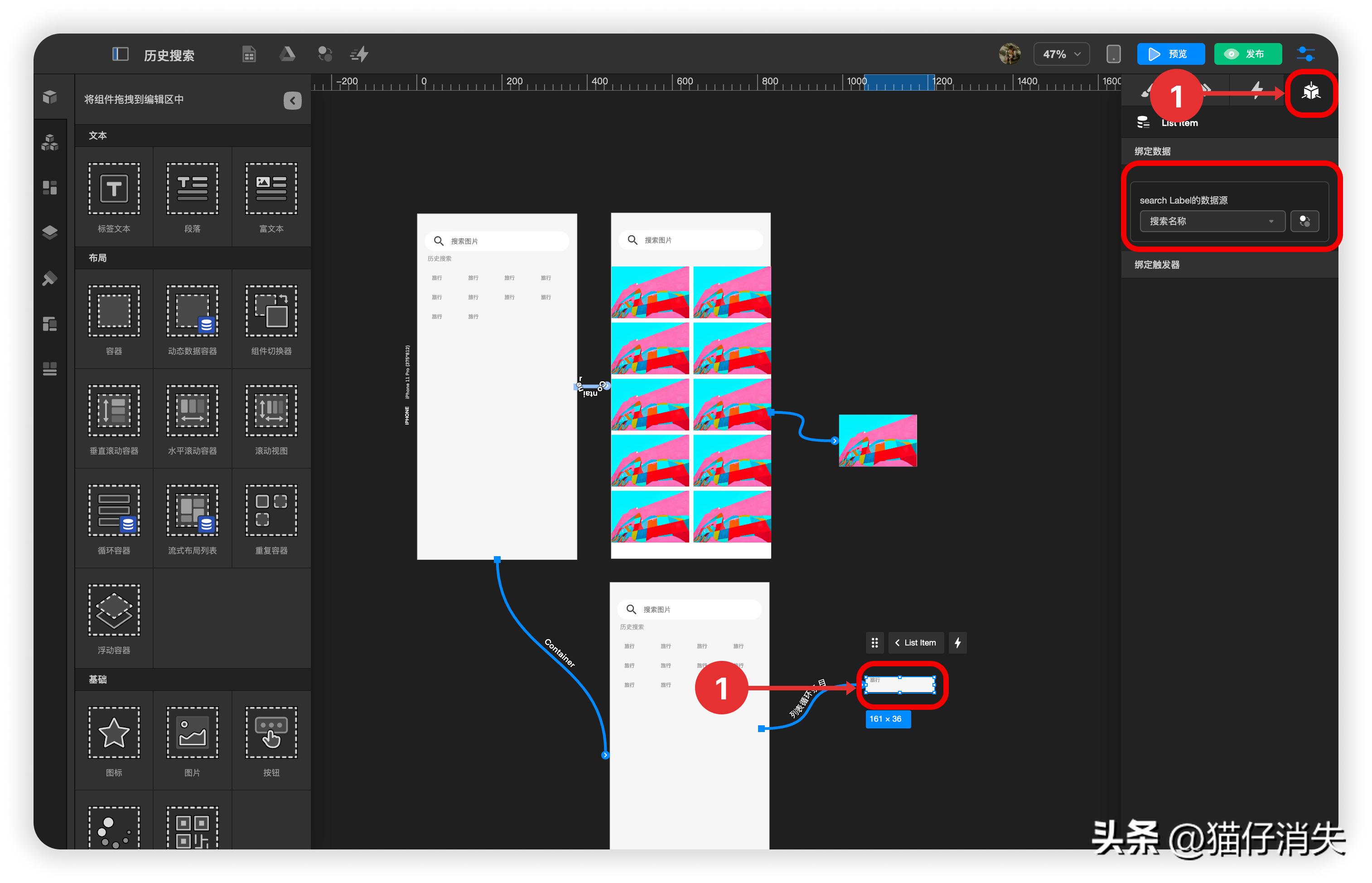Click the 预览 preview button
Viewport: 1372px width, 883px height.
pyautogui.click(x=1170, y=54)
